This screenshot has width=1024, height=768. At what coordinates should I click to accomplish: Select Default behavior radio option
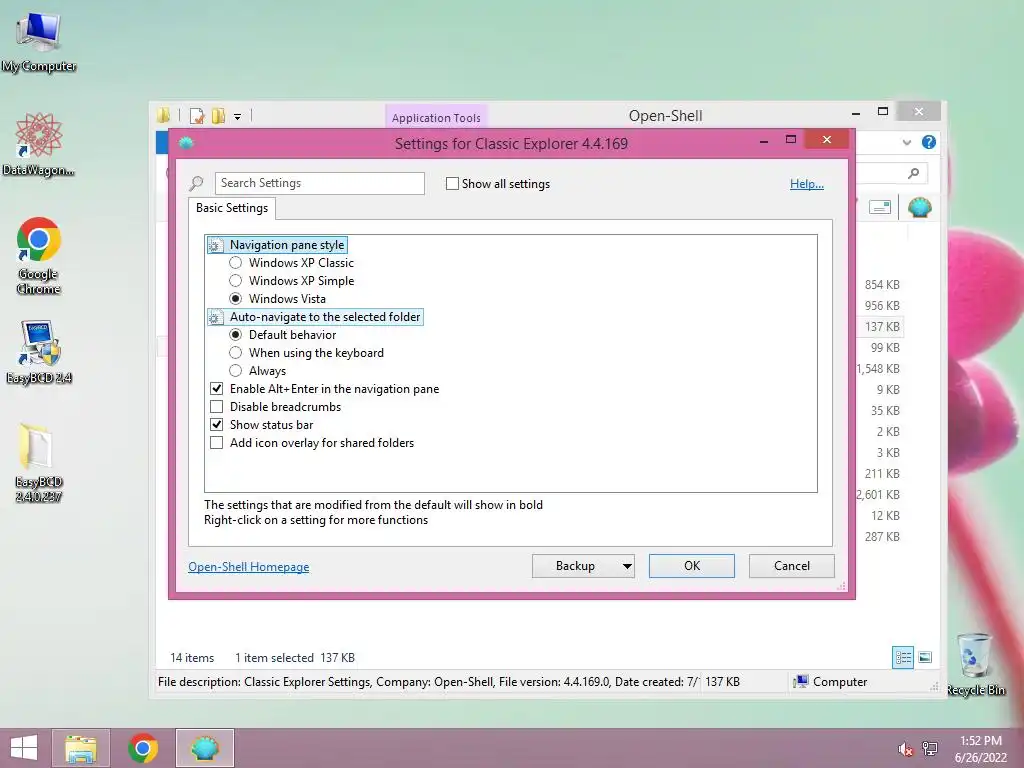(x=236, y=334)
